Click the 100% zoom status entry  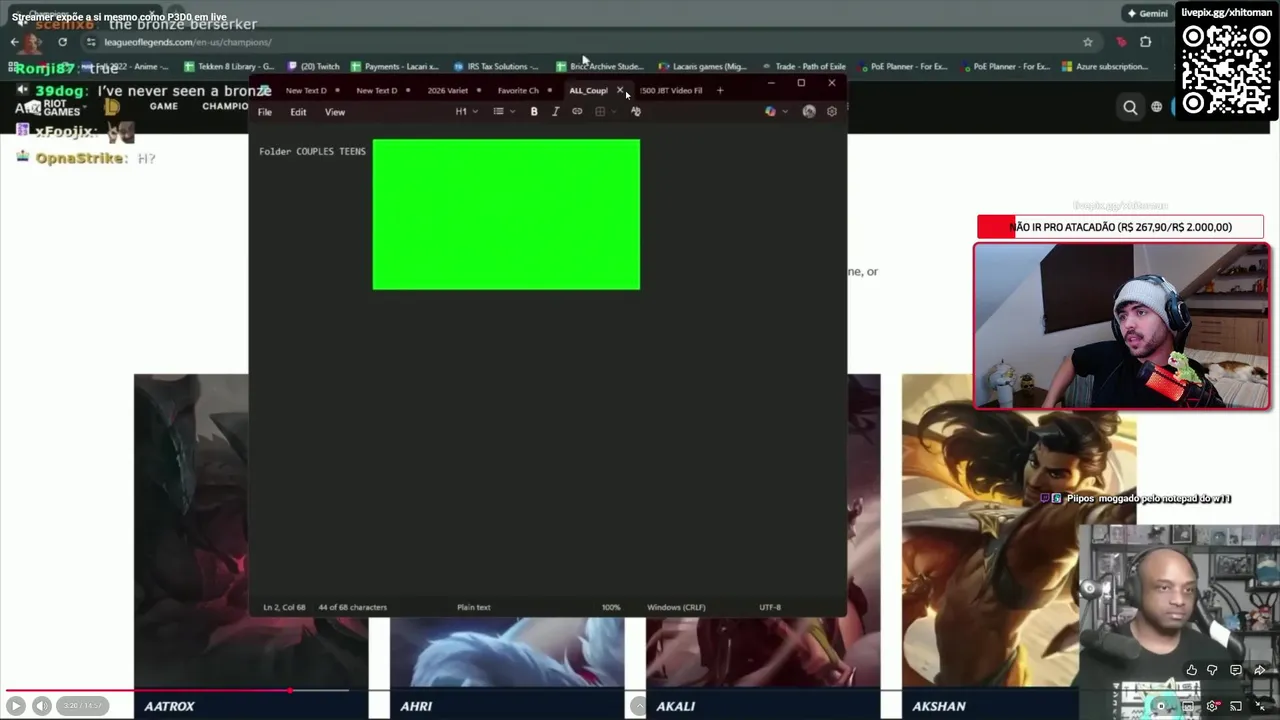(x=611, y=607)
